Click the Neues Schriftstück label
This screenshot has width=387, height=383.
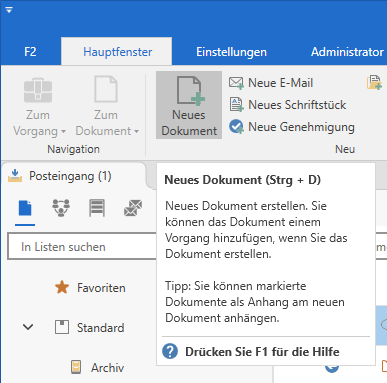point(297,105)
